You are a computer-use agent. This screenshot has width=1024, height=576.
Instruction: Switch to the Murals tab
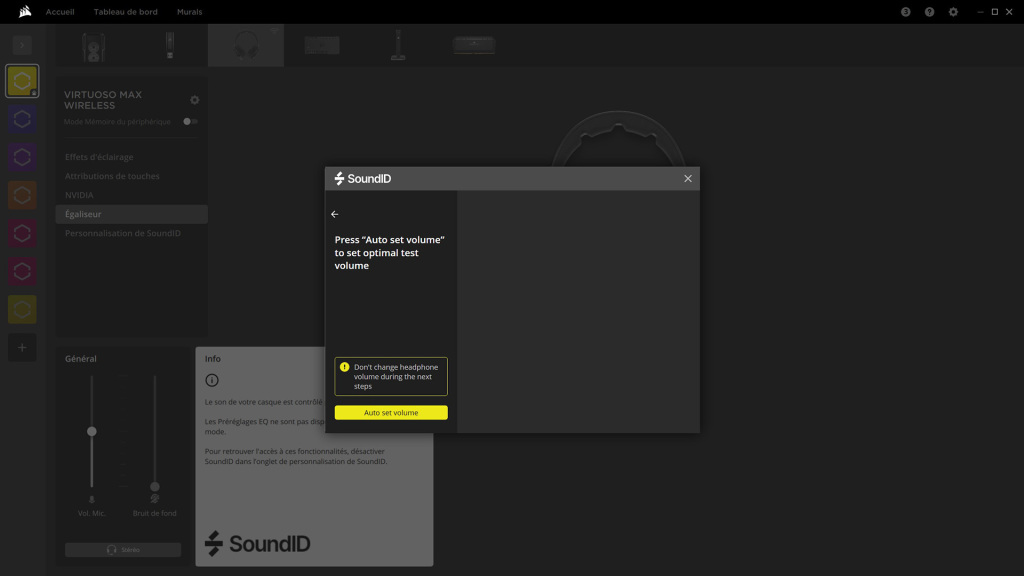click(189, 12)
